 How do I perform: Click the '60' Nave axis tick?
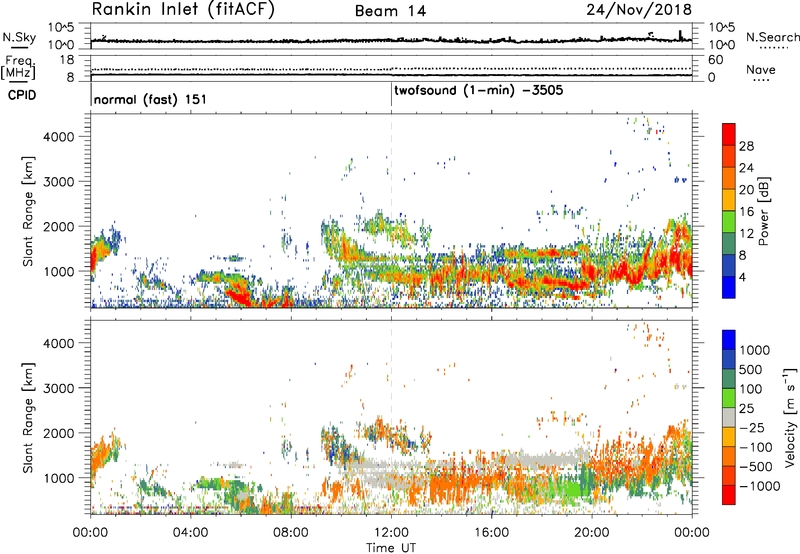[x=715, y=60]
